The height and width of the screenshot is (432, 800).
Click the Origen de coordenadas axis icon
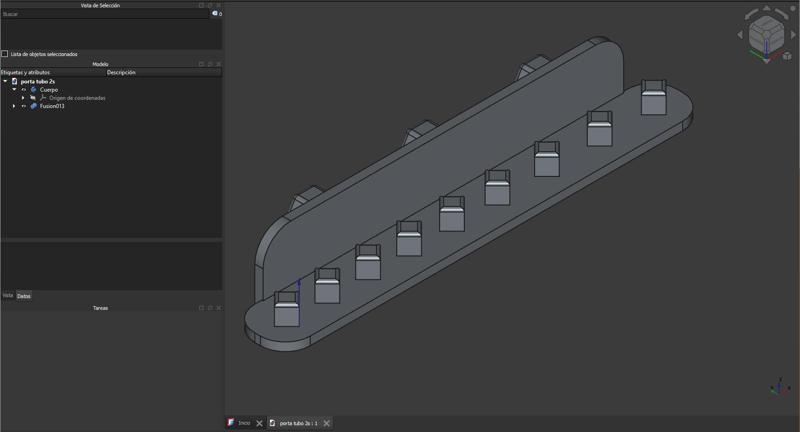pyautogui.click(x=43, y=97)
